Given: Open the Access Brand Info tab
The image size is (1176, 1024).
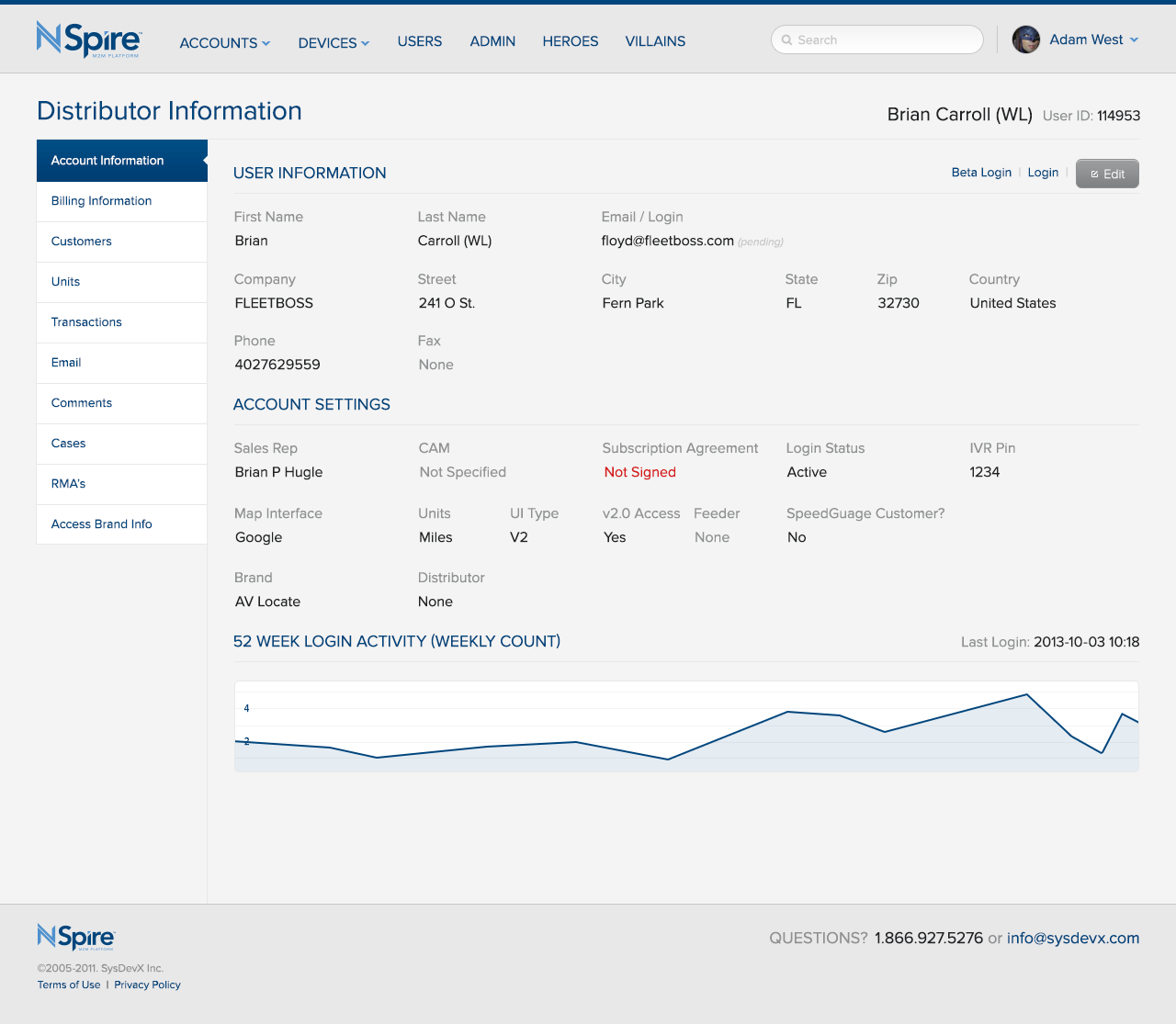Looking at the screenshot, I should click(x=101, y=524).
